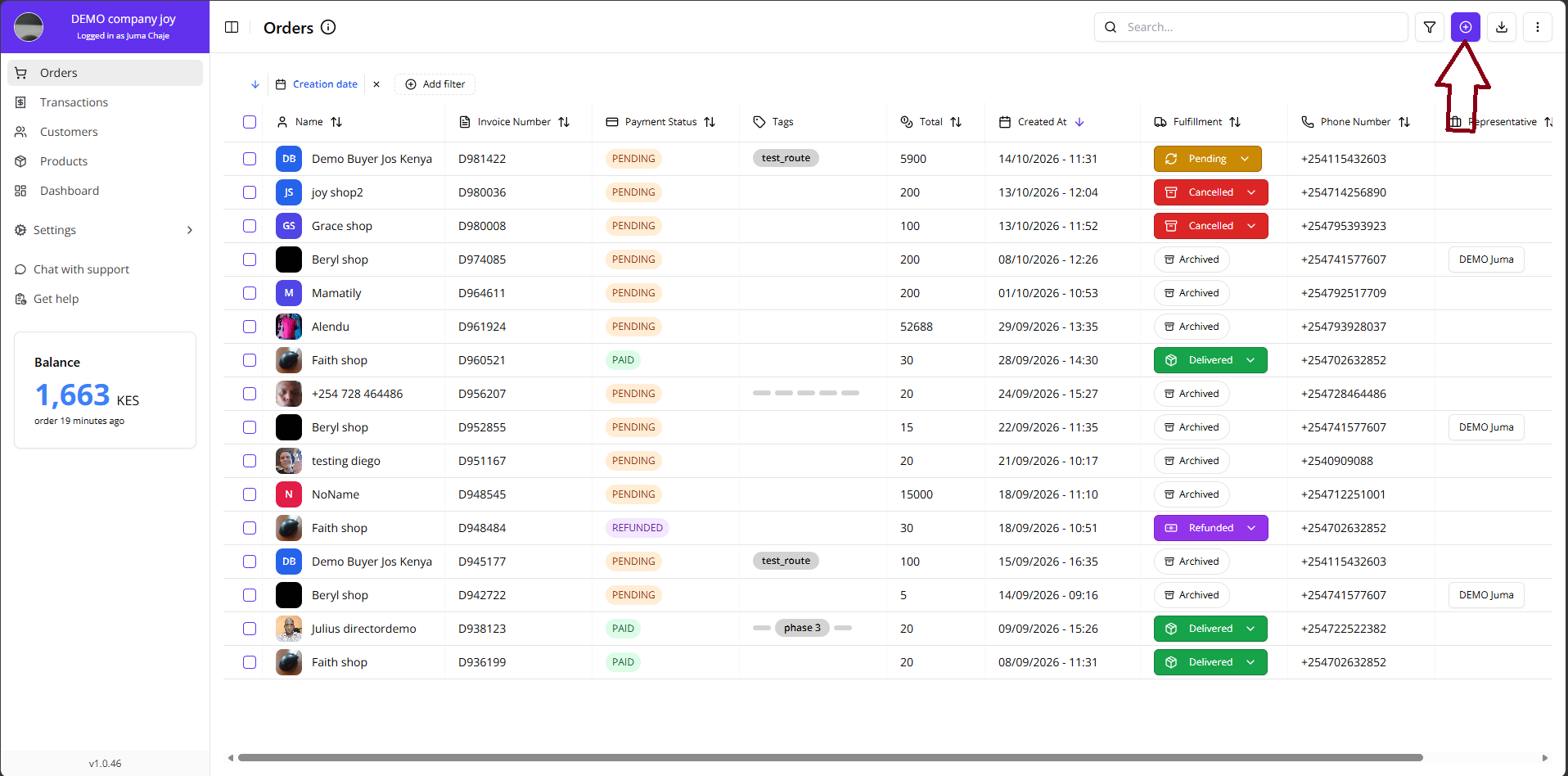Click the Alendu customer avatar
This screenshot has width=1568, height=776.
click(x=289, y=327)
